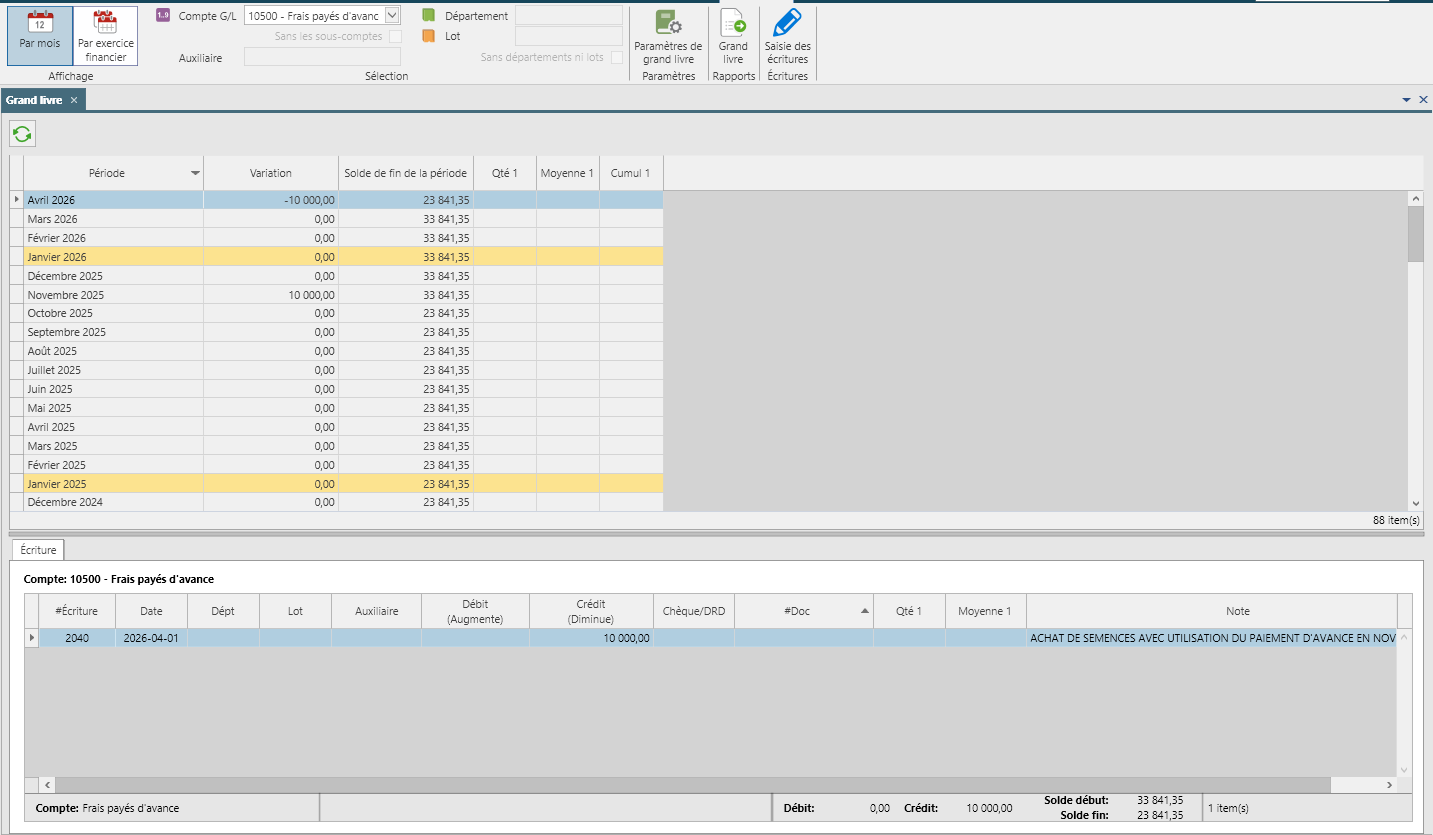Click the Cumul 1 column header
Screen dimensions: 1433x835
point(631,173)
